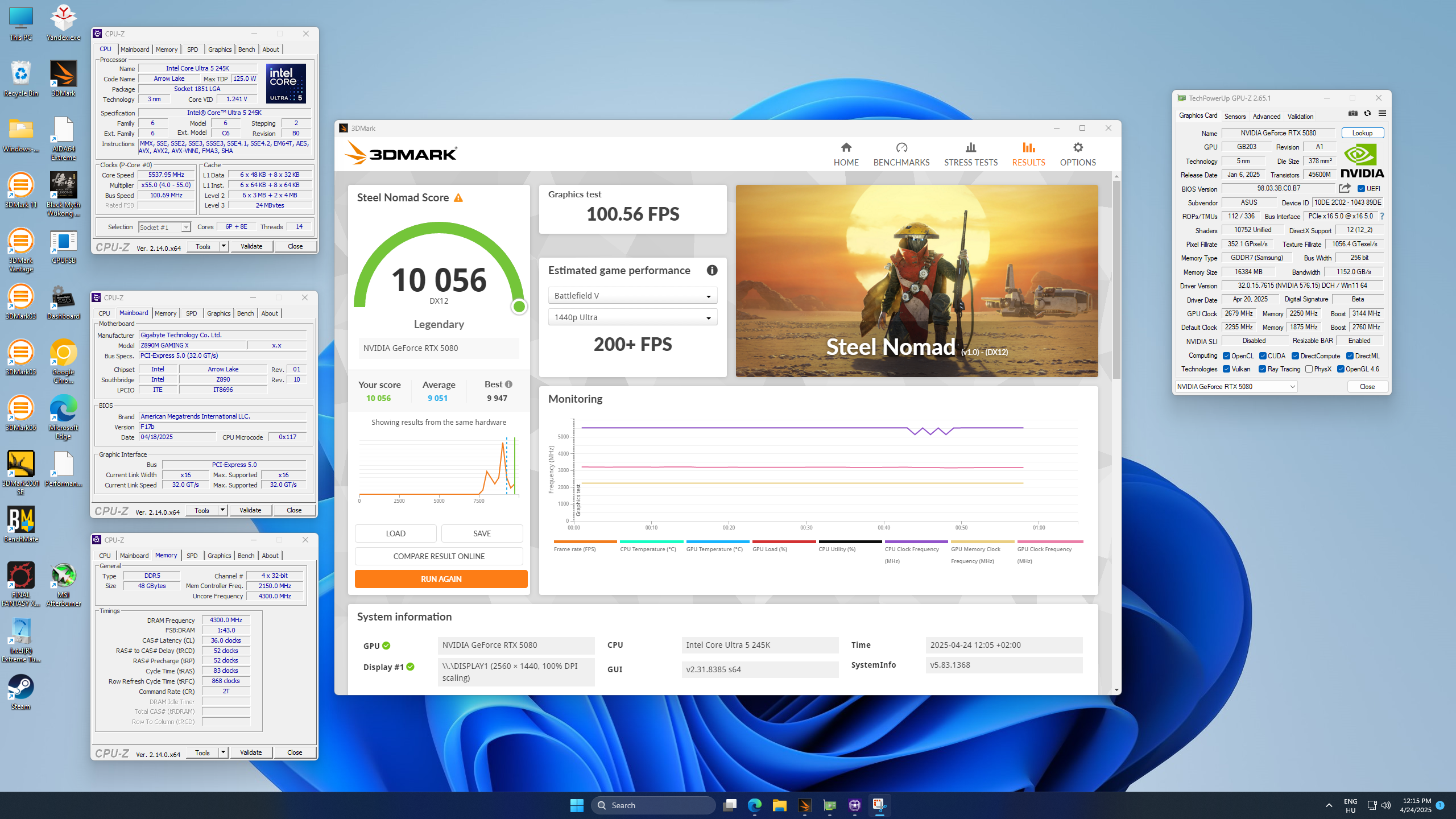
Task: Open the 1440p Ultra resolution dropdown
Action: coord(632,317)
